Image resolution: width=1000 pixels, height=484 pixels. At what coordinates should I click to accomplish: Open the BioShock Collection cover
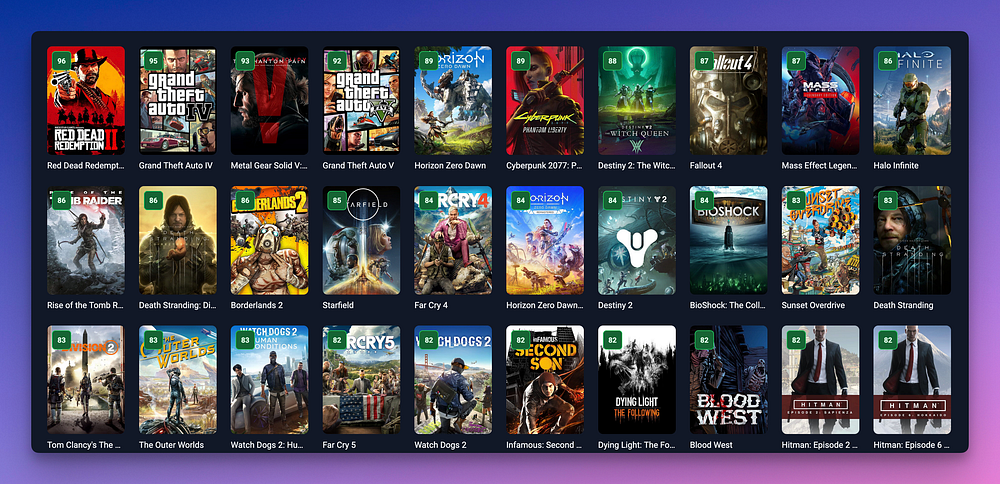(729, 240)
